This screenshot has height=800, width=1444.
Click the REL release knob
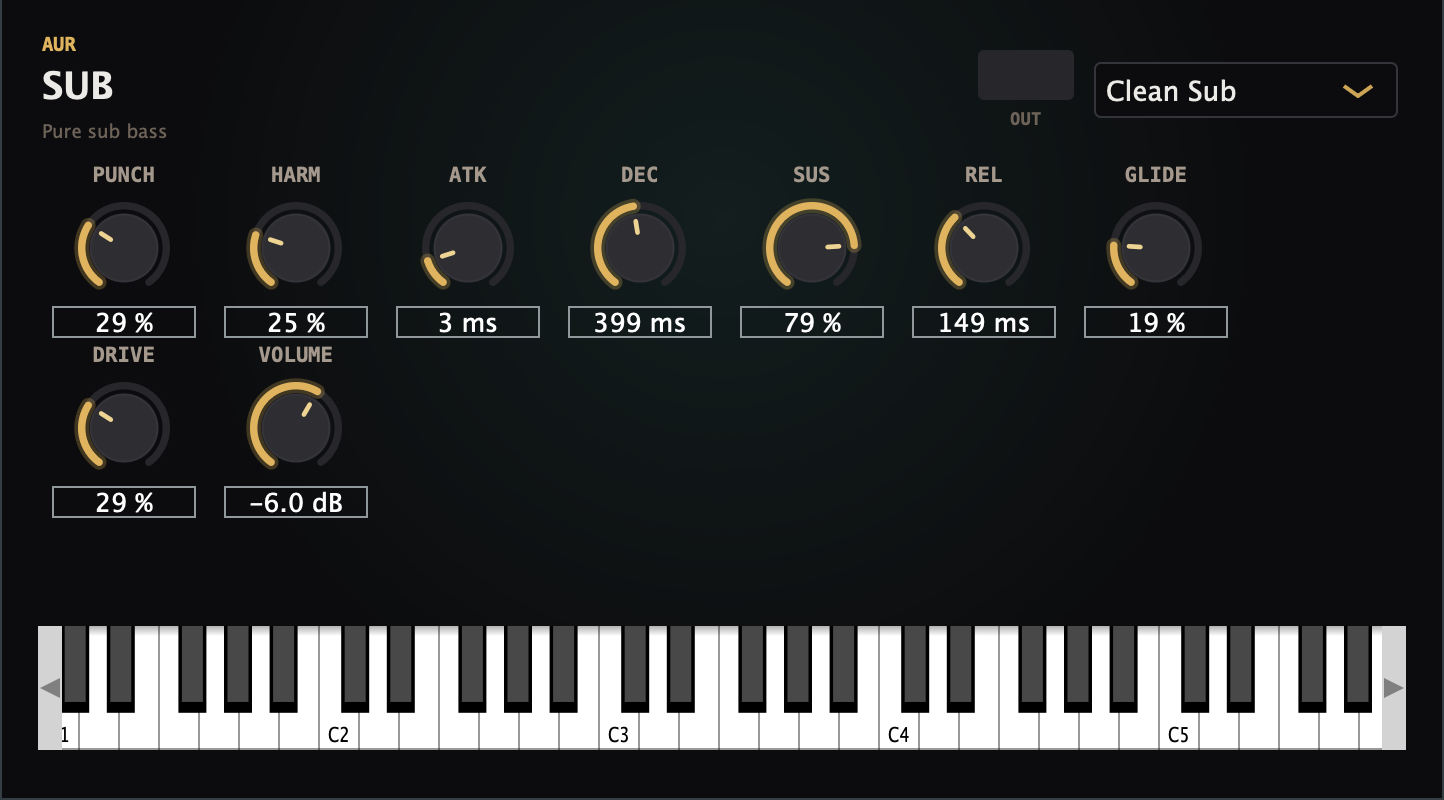point(983,248)
